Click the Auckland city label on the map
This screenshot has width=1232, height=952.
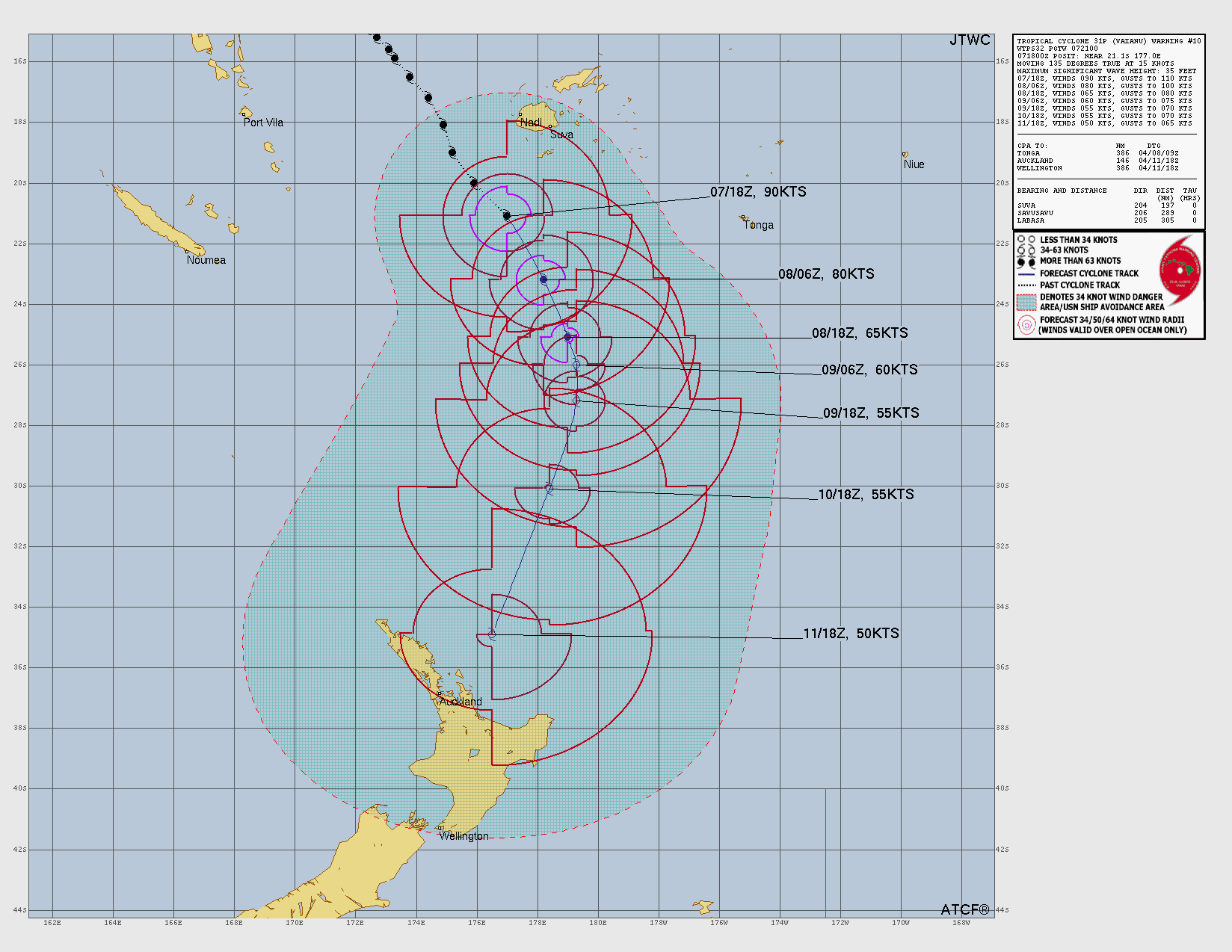(461, 702)
